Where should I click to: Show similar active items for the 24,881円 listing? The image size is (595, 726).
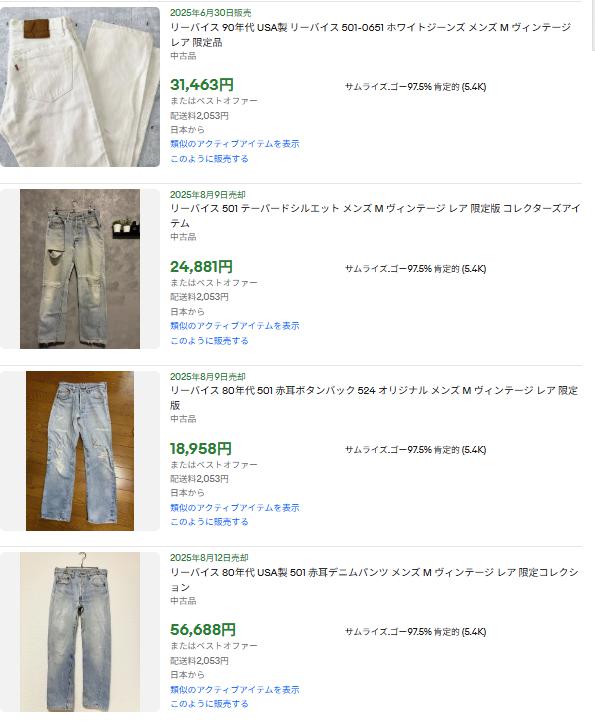[235, 326]
